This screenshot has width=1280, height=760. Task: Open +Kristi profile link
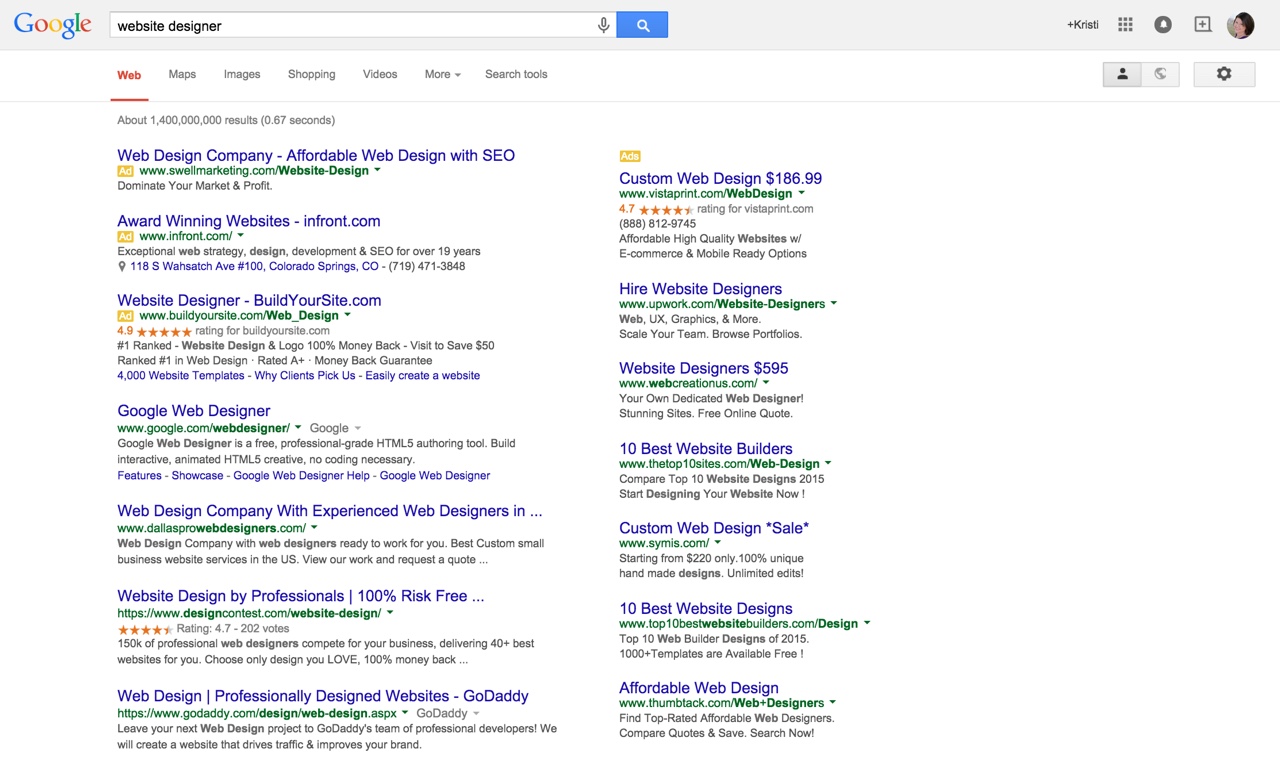click(x=1082, y=25)
